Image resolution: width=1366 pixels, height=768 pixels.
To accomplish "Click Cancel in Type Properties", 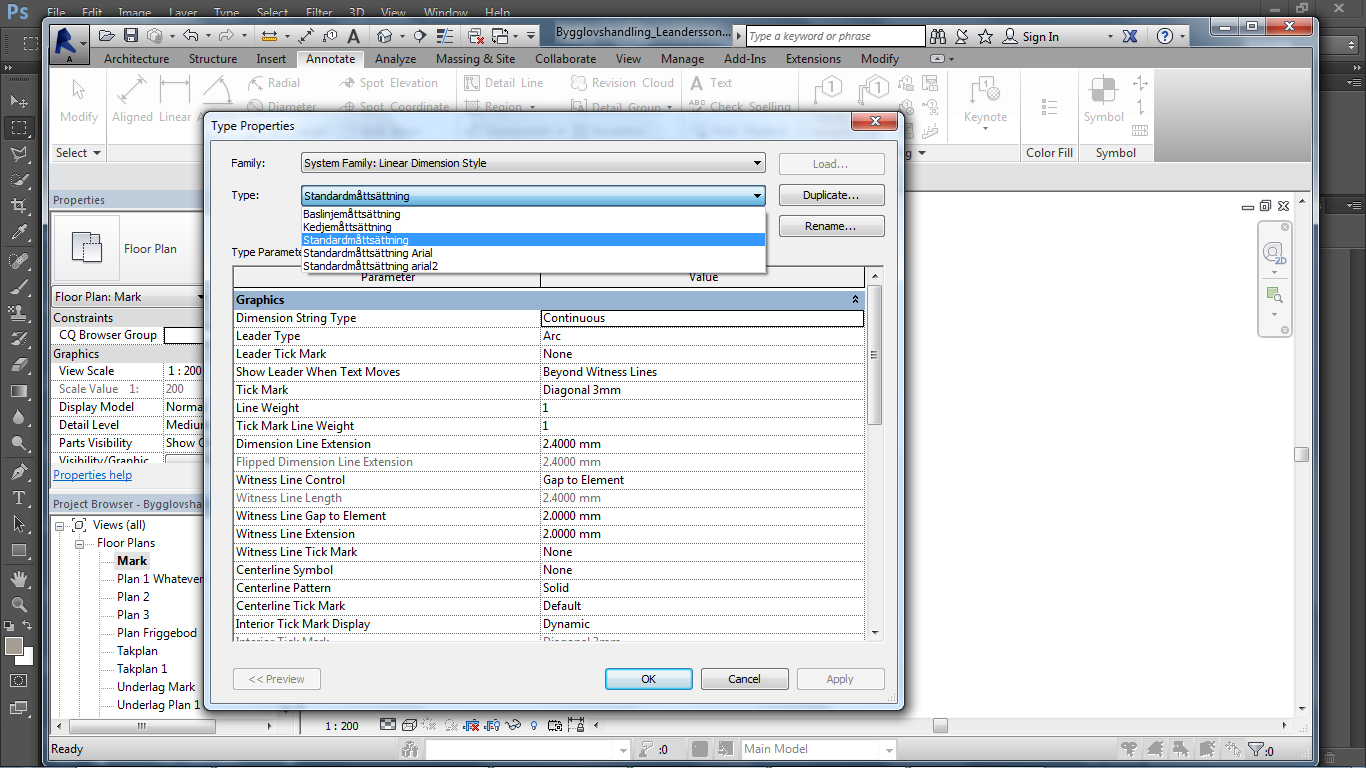I will pyautogui.click(x=745, y=679).
